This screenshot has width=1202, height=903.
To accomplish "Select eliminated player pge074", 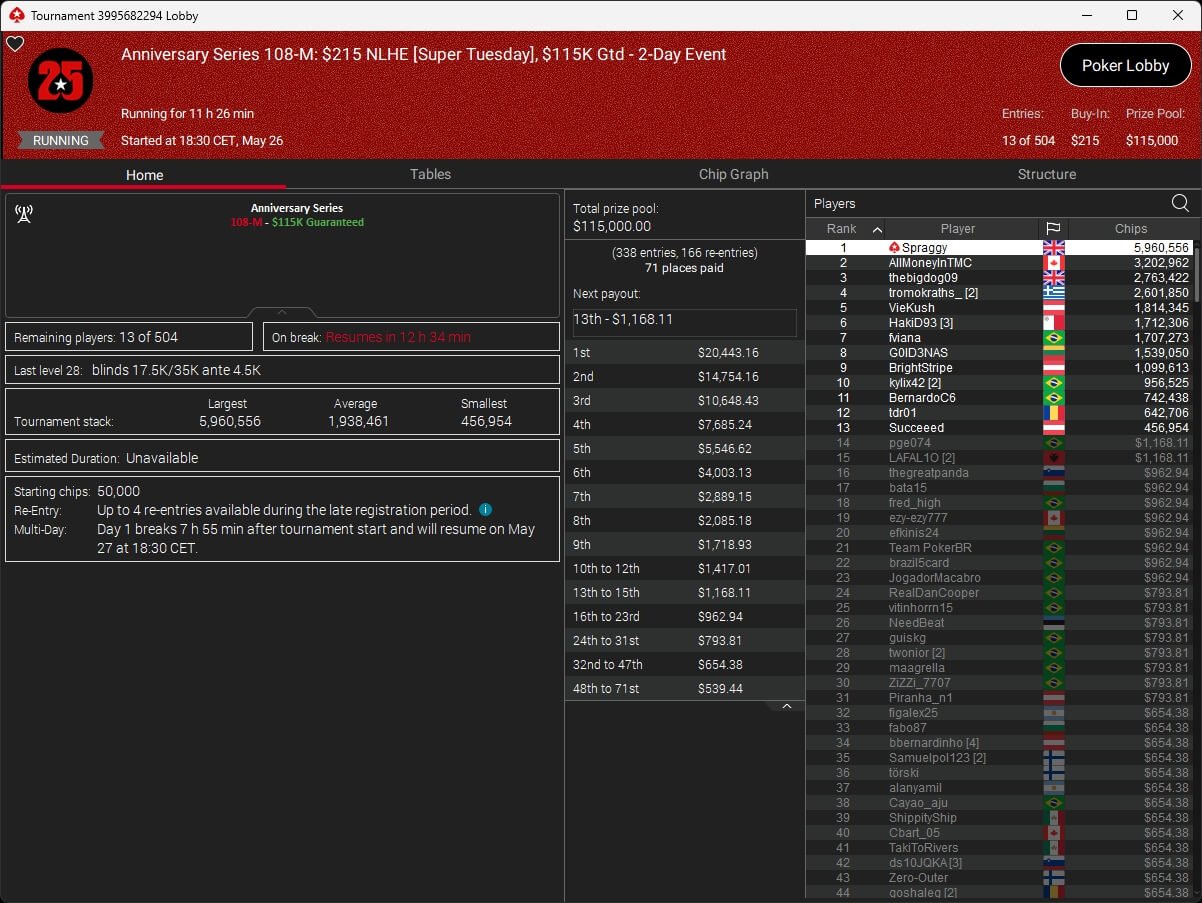I will pos(999,442).
